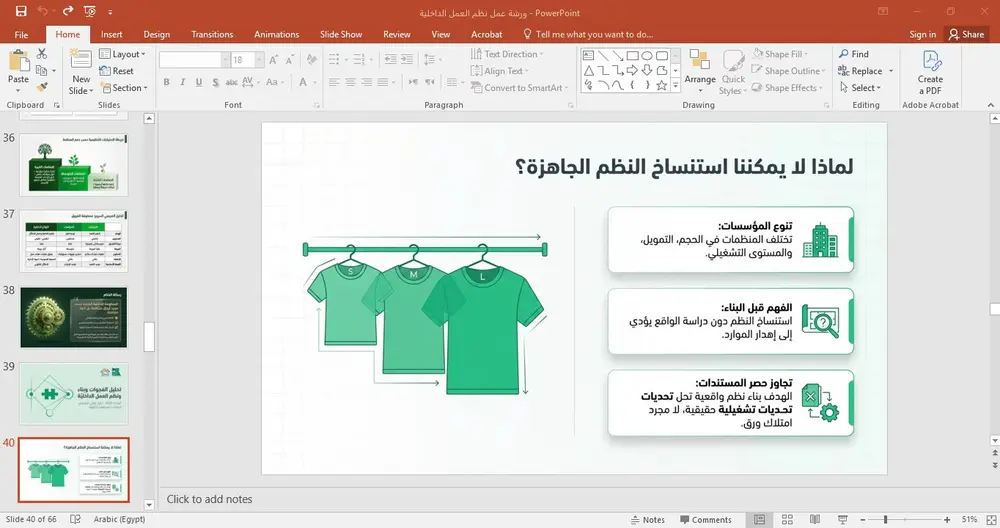Set right-to-left text direction
Image resolution: width=1000 pixels, height=528 pixels.
pyautogui.click(x=430, y=82)
